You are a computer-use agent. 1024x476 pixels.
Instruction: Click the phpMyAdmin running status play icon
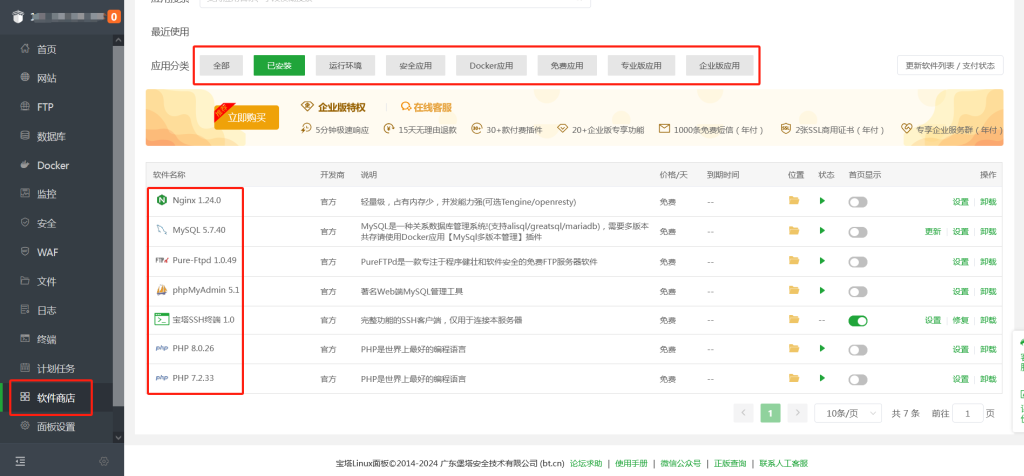822,290
